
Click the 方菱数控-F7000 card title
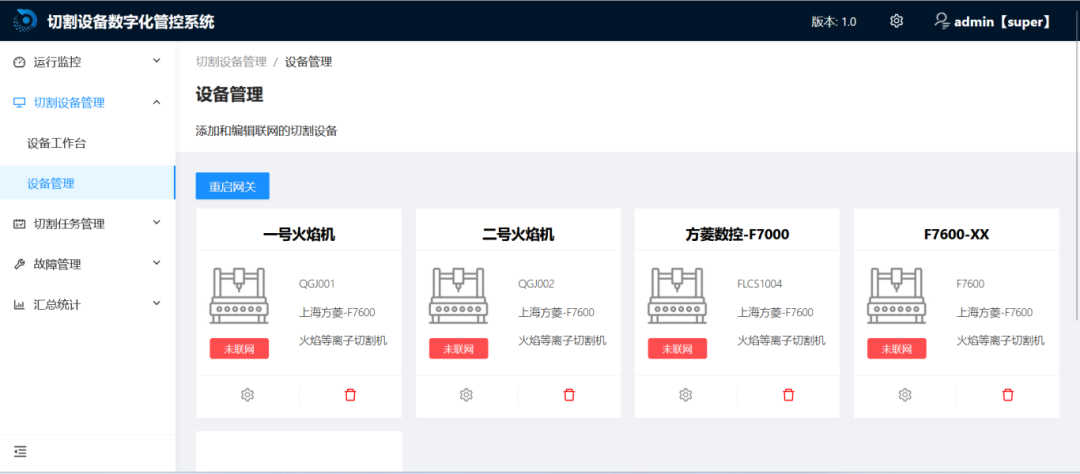click(x=737, y=234)
